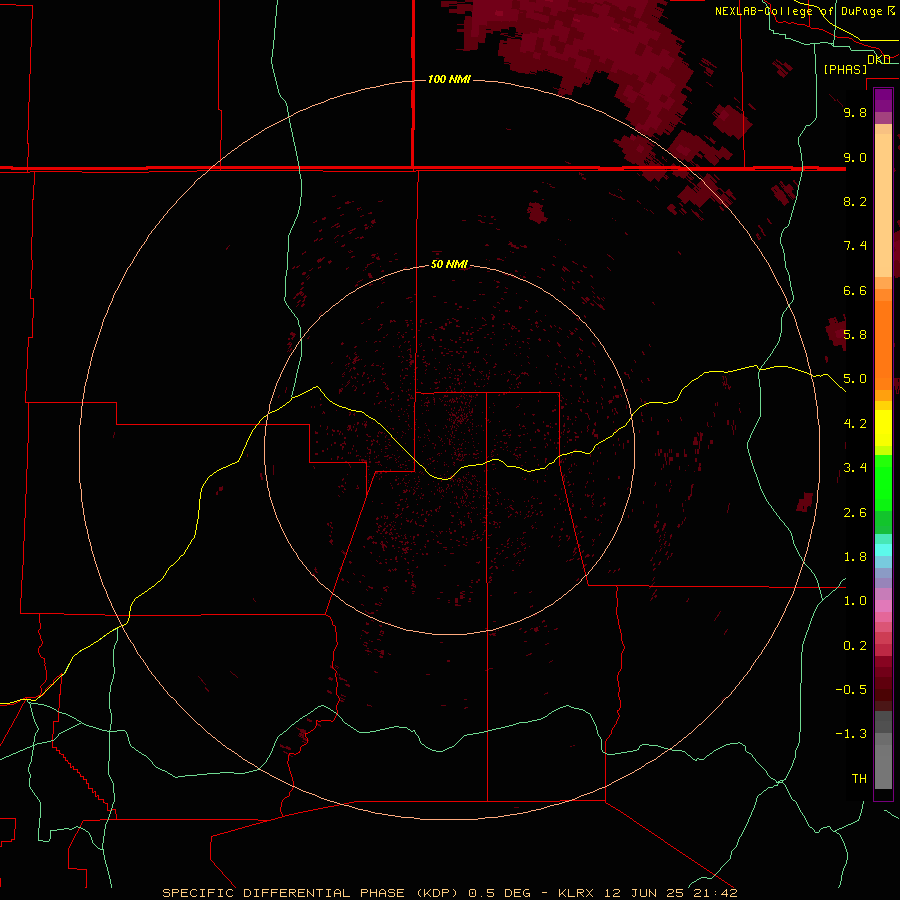Click the small isolated echo below the state border

[537, 212]
